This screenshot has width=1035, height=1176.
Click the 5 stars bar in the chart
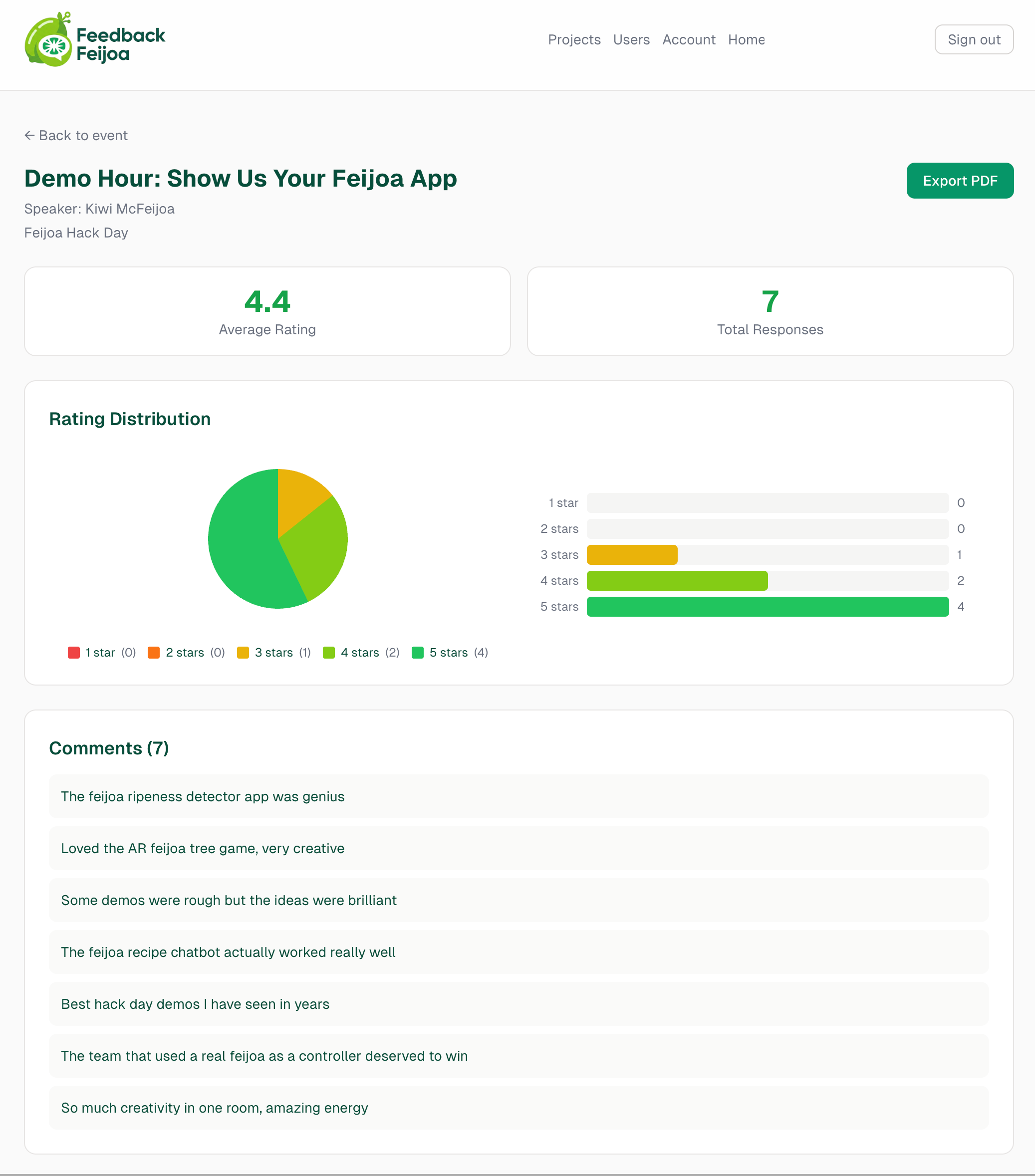point(767,606)
